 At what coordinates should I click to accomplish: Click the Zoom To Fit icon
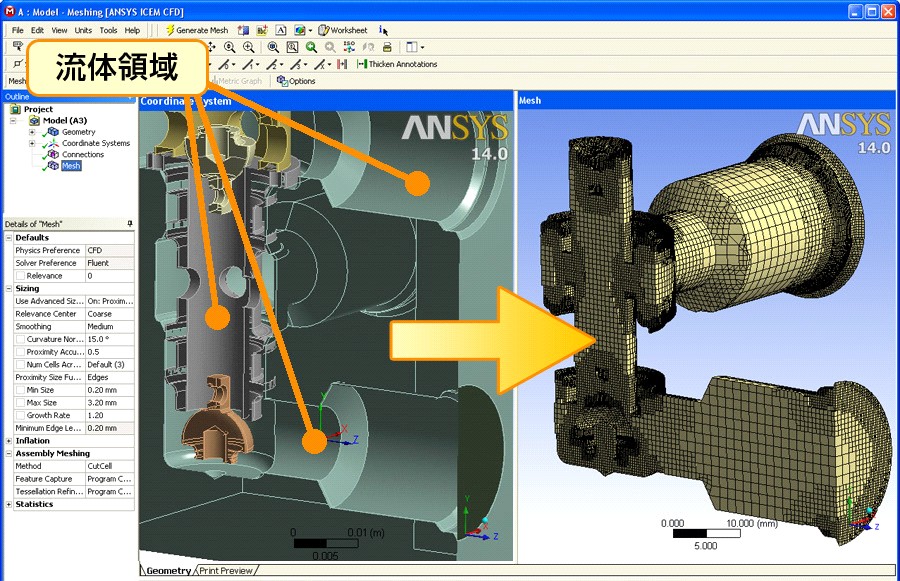[x=273, y=47]
